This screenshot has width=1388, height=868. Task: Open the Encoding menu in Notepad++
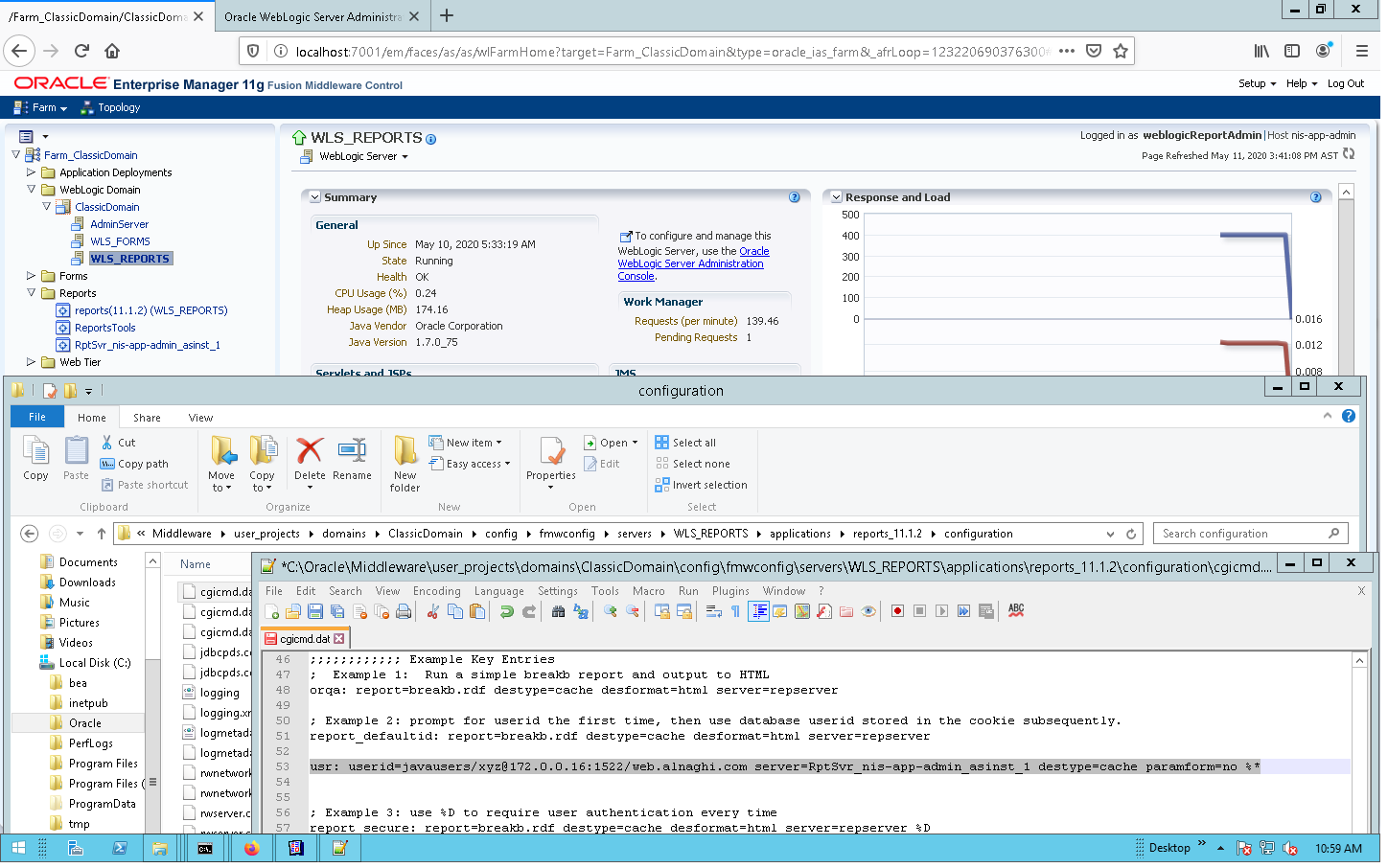point(436,591)
